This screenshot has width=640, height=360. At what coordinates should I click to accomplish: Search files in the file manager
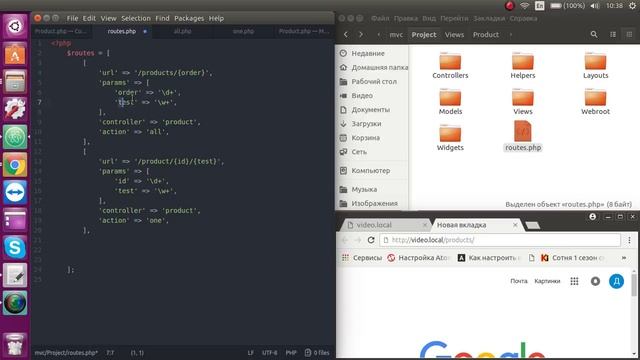tap(594, 35)
